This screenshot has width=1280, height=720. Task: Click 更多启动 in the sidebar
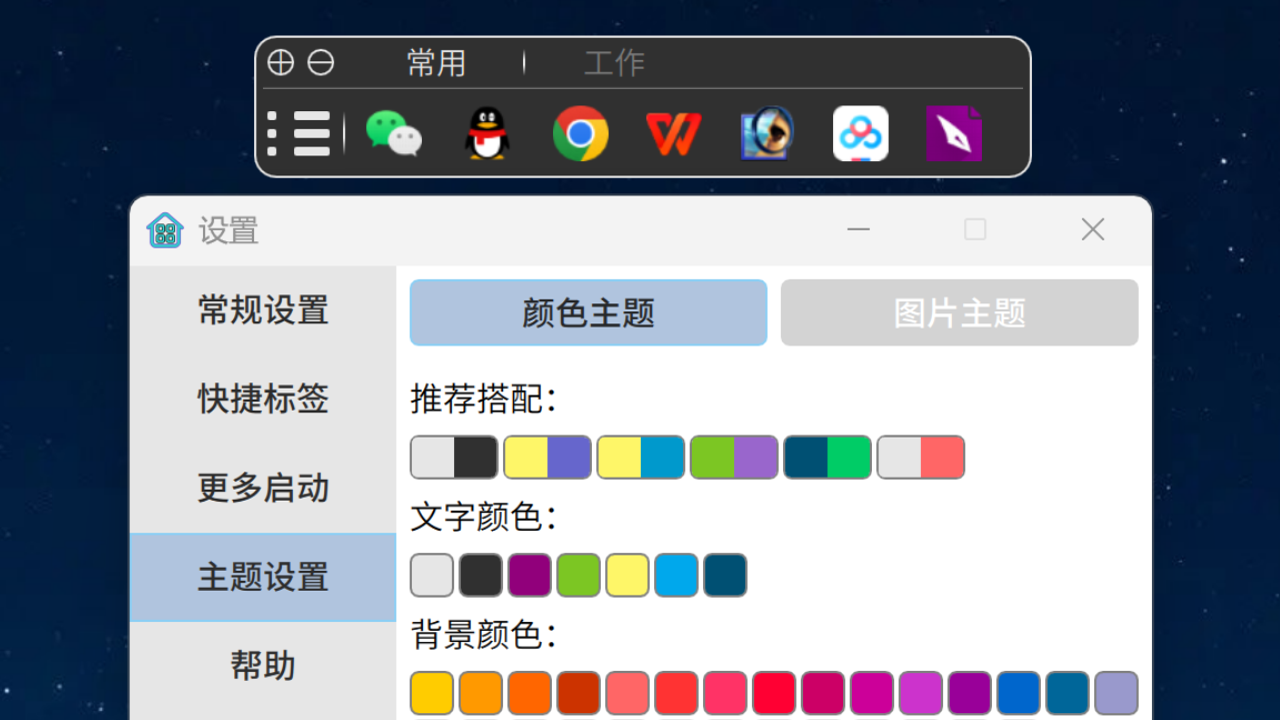pos(262,489)
